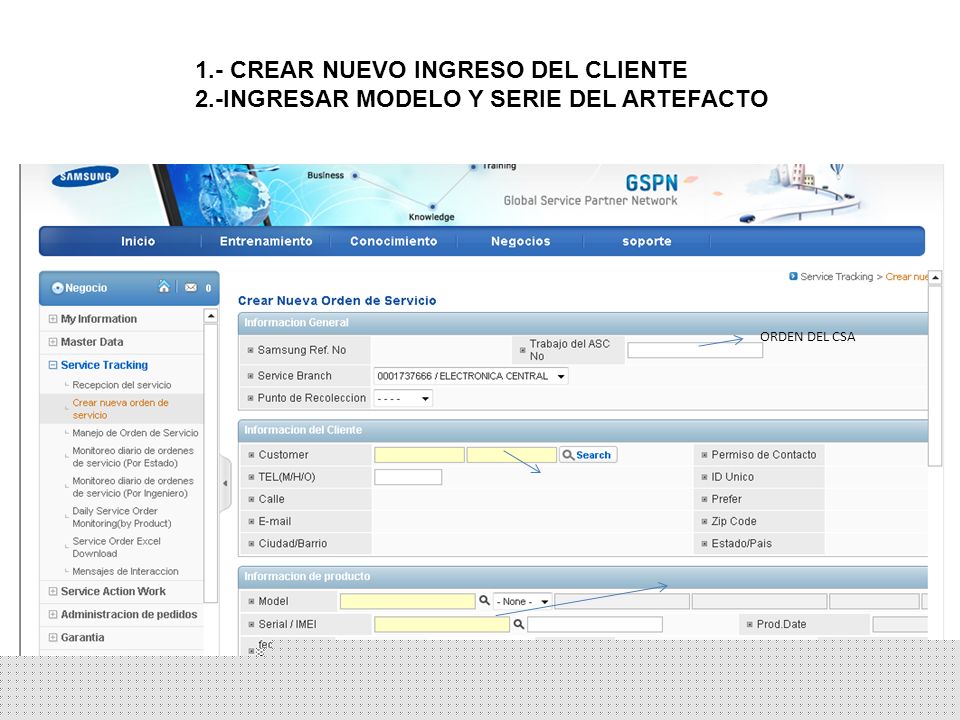Viewport: 960px width, 720px height.
Task: Click the Negocio sidebar header
Action: (x=129, y=288)
